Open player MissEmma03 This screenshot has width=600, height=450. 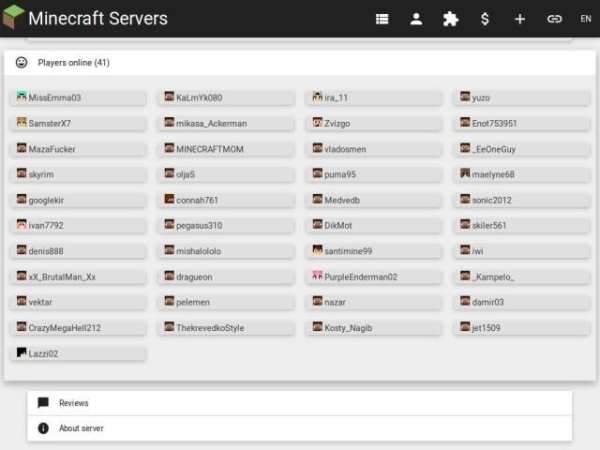click(78, 98)
